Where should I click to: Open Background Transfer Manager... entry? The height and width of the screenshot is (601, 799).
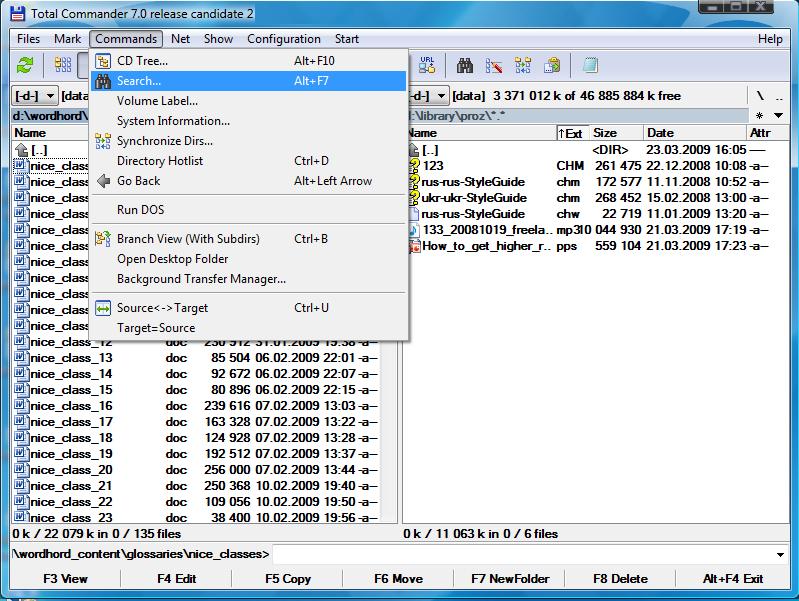tap(249, 279)
